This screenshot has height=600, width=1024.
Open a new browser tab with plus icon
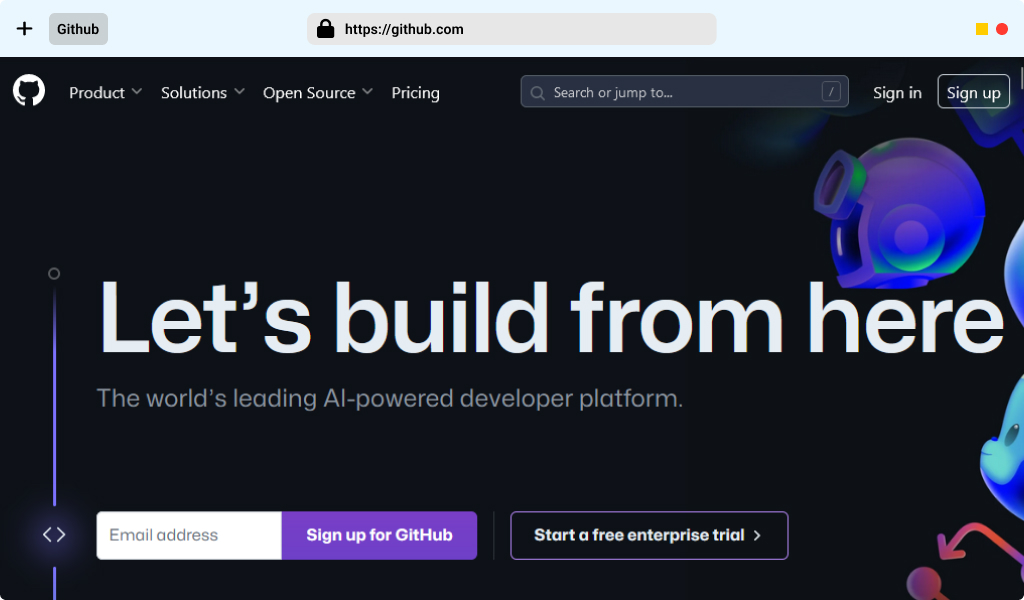(x=24, y=29)
